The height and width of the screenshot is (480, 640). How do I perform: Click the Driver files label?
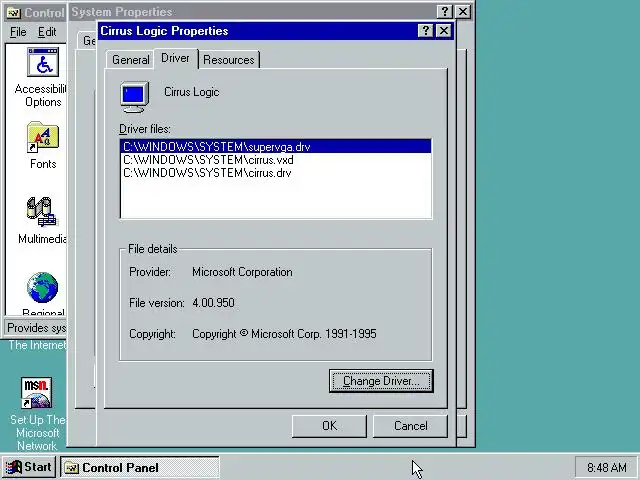[x=144, y=129]
